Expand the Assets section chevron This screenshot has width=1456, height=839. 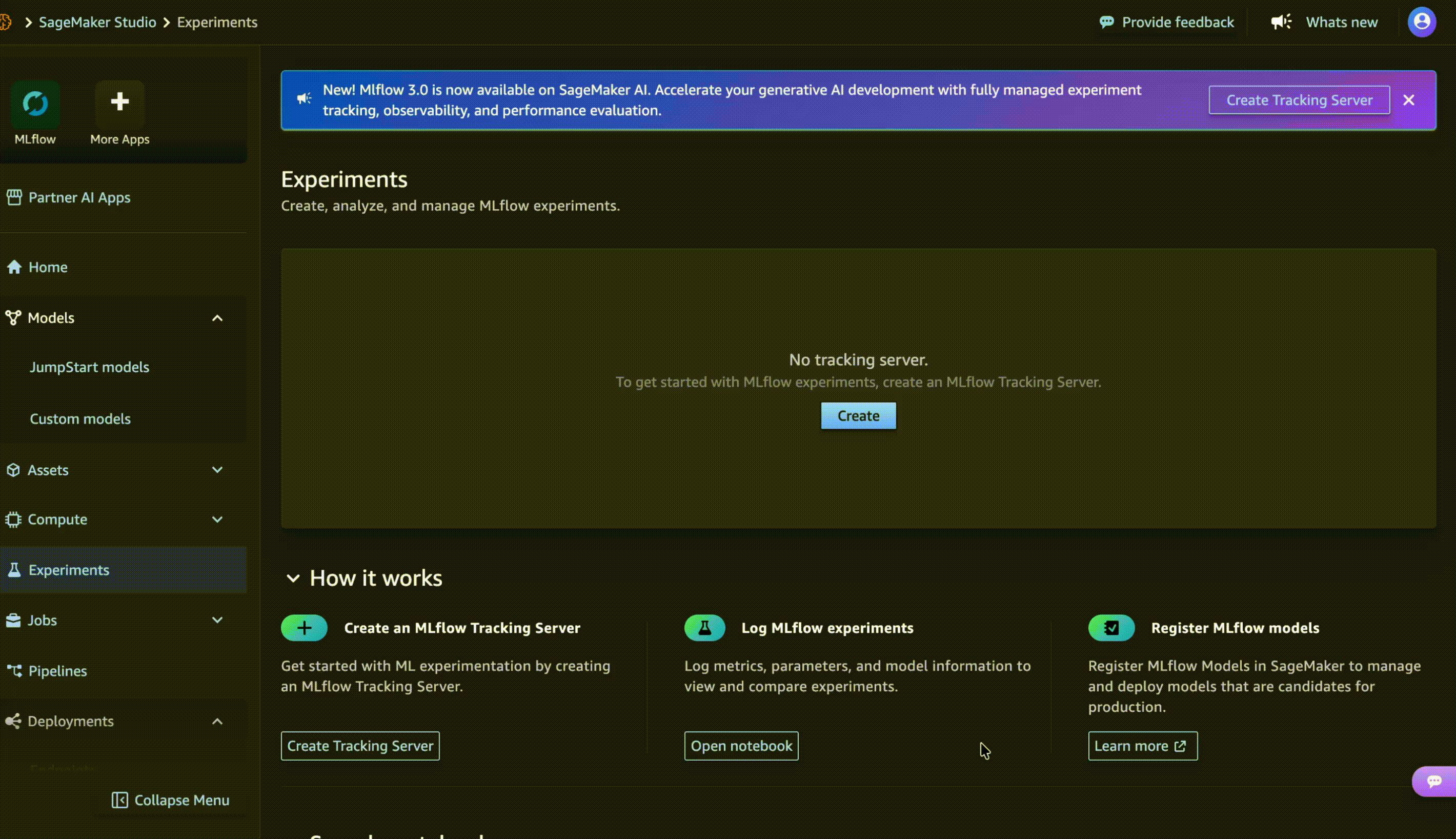(217, 470)
